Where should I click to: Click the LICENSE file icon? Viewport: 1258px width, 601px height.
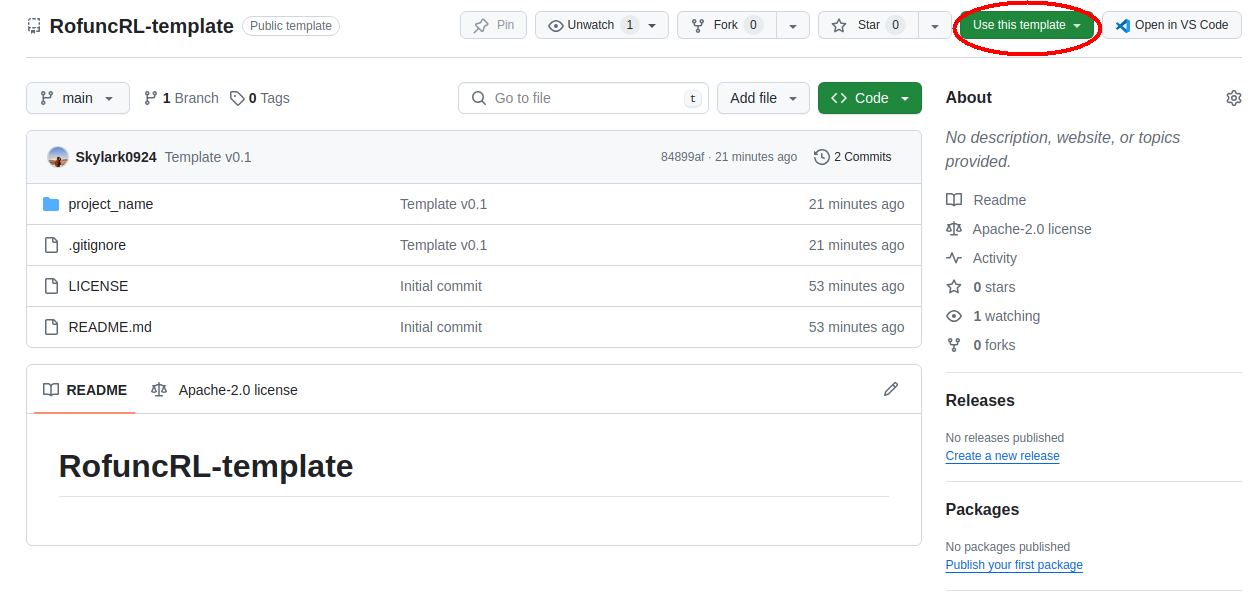click(x=52, y=286)
